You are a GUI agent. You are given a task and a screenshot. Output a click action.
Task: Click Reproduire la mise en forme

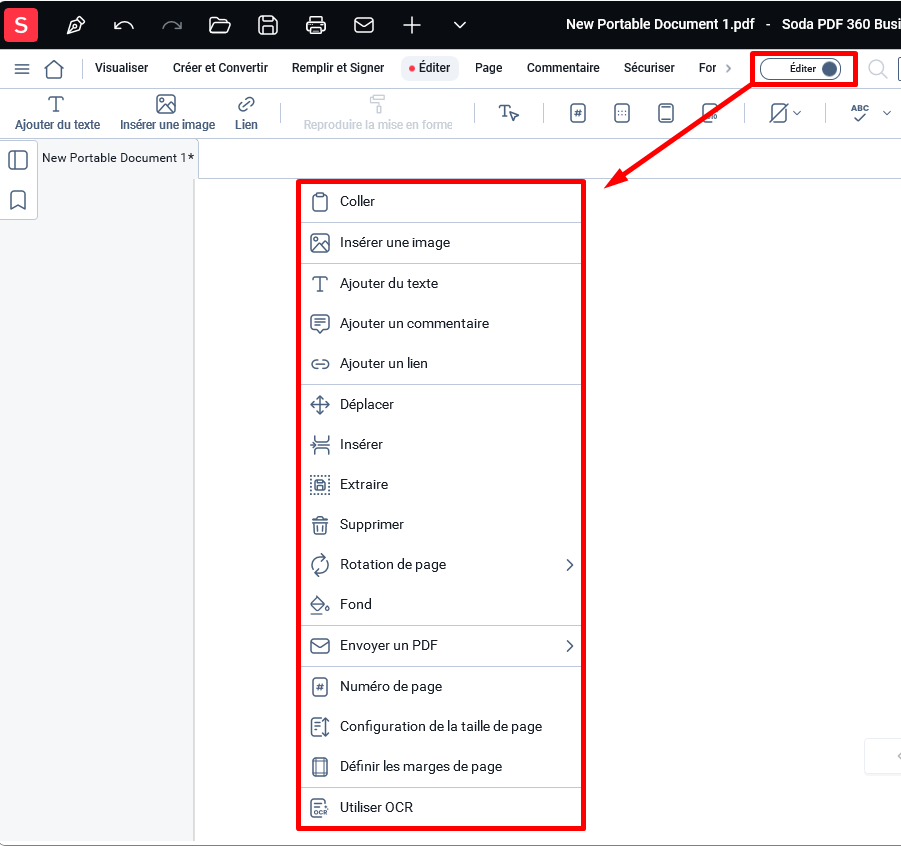378,113
